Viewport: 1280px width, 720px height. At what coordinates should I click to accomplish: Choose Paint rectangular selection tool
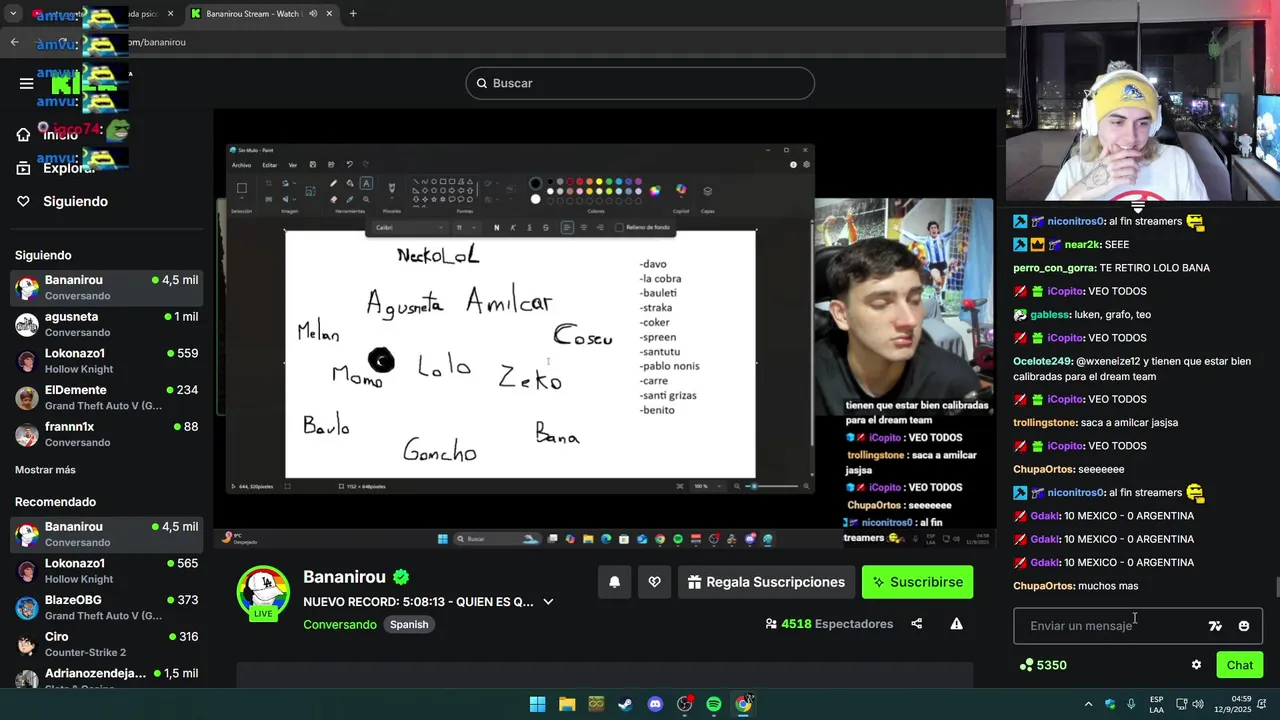coord(241,188)
